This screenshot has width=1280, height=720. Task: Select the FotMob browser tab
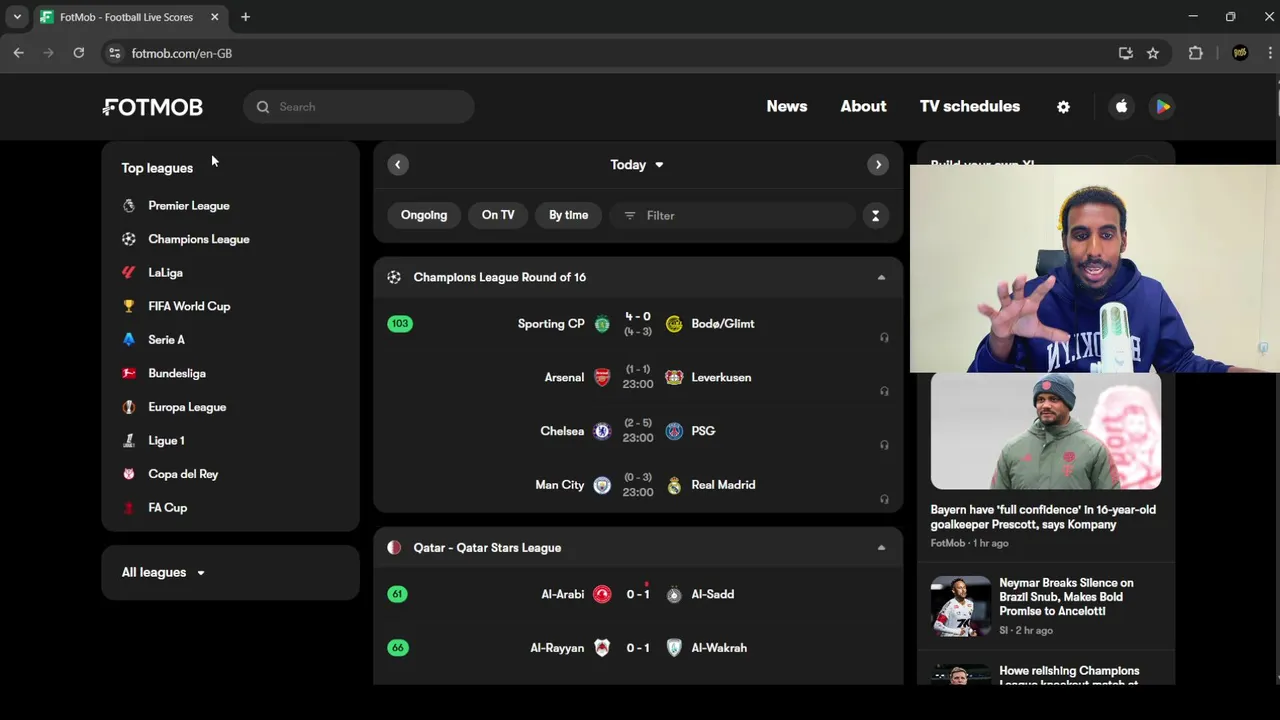[x=130, y=18]
